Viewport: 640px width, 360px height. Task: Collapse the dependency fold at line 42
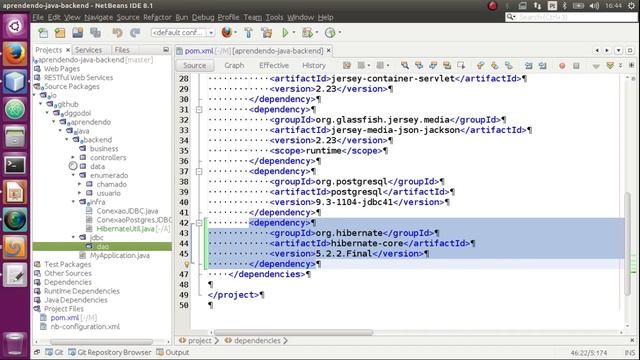199,223
